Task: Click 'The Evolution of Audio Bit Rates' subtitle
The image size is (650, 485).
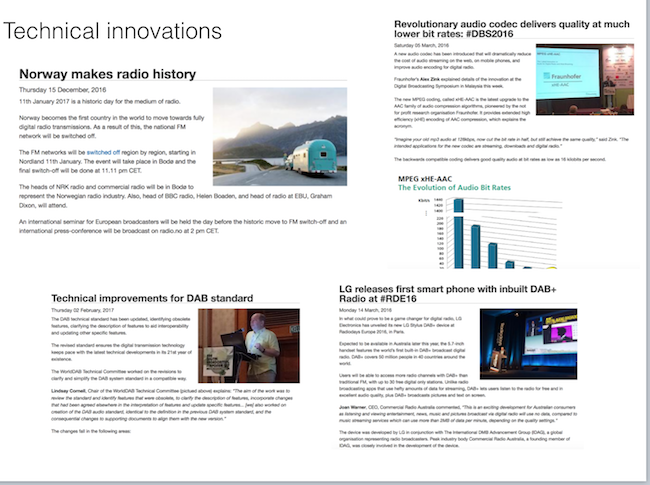Action: 454,187
